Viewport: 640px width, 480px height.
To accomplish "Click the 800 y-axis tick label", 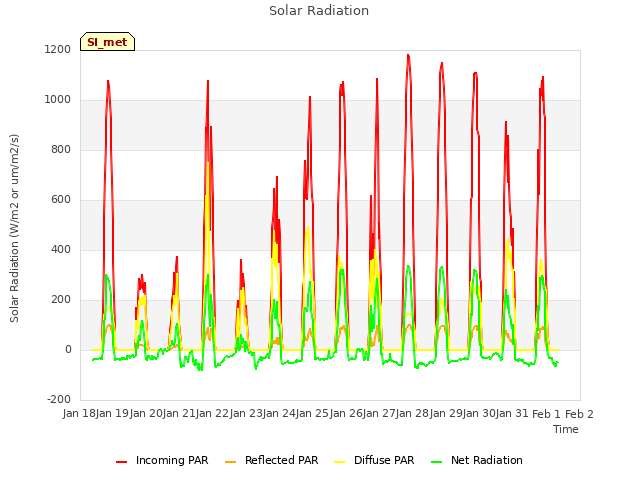I will tap(61, 150).
